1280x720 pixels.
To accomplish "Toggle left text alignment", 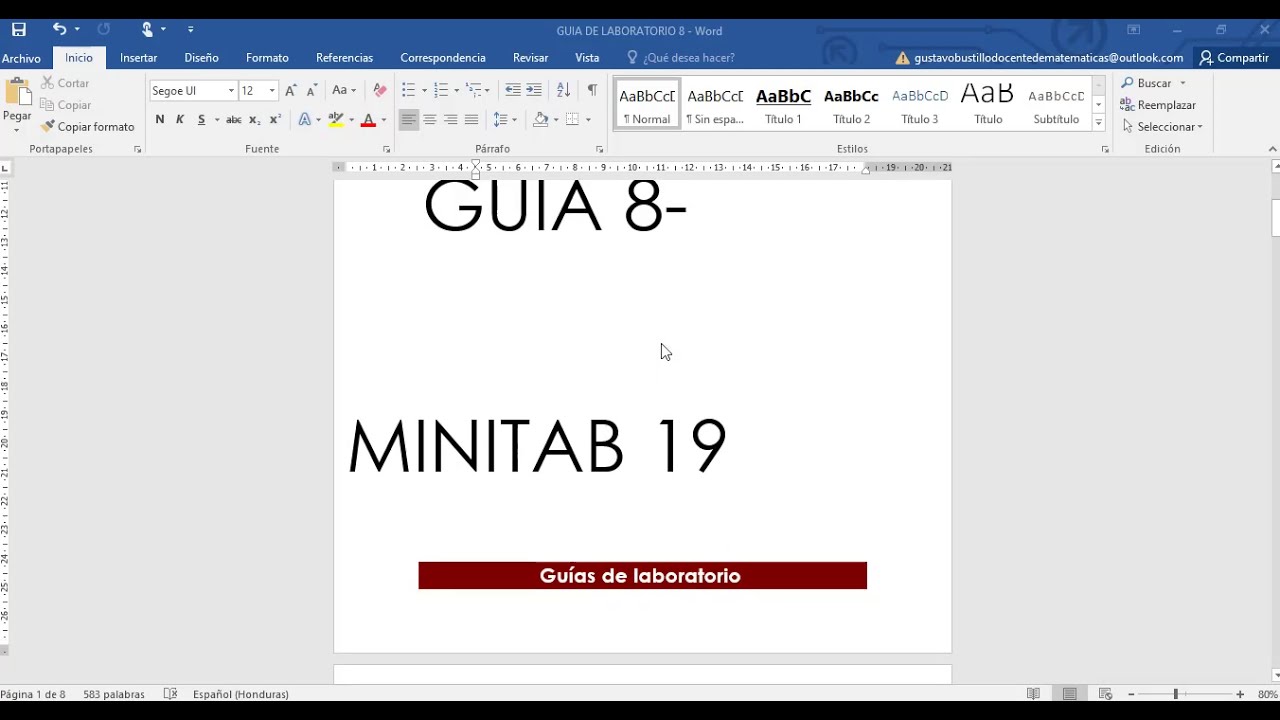I will coord(408,120).
